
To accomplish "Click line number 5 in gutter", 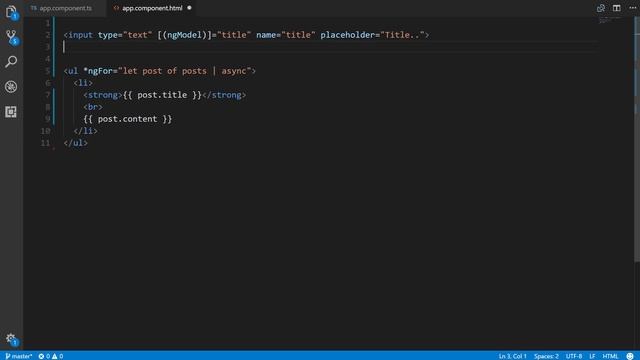I will tap(48, 71).
